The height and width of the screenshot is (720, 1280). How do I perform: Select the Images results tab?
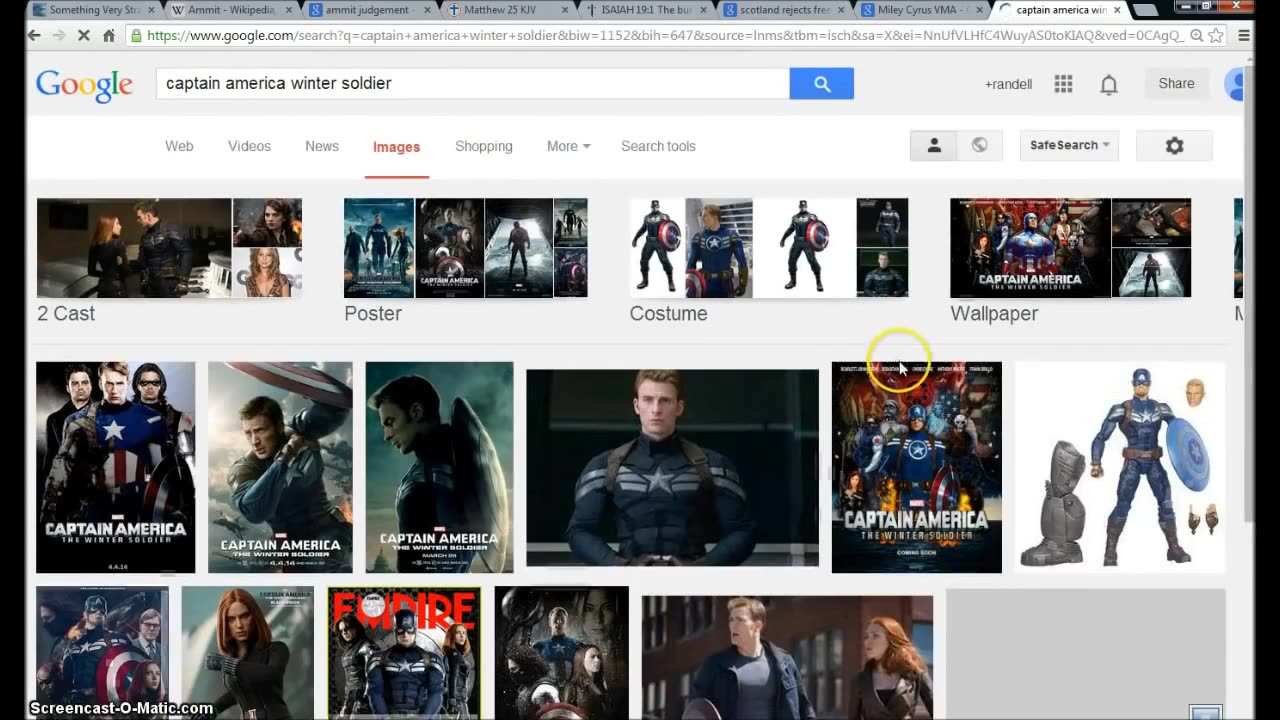[x=396, y=147]
